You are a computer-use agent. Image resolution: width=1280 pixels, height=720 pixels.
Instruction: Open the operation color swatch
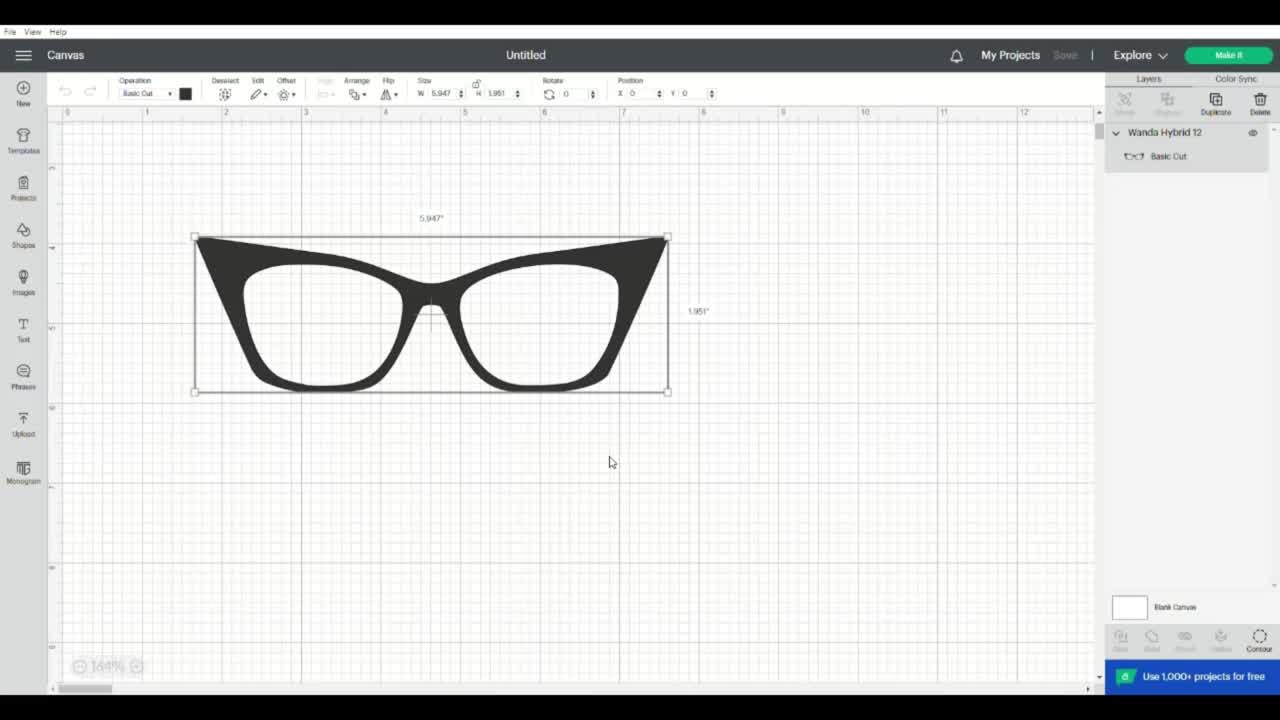tap(185, 94)
